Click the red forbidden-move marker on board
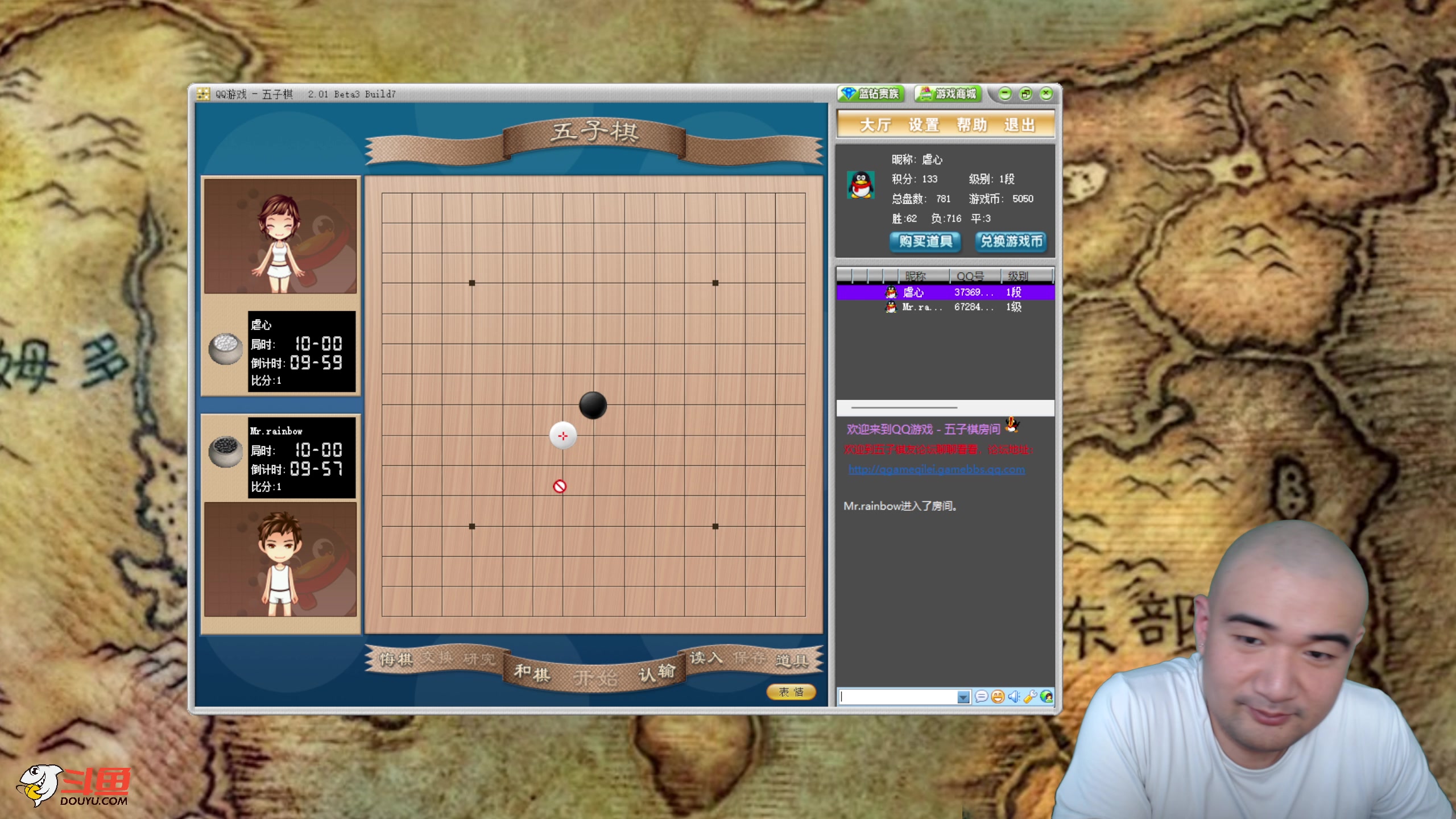 coord(560,486)
